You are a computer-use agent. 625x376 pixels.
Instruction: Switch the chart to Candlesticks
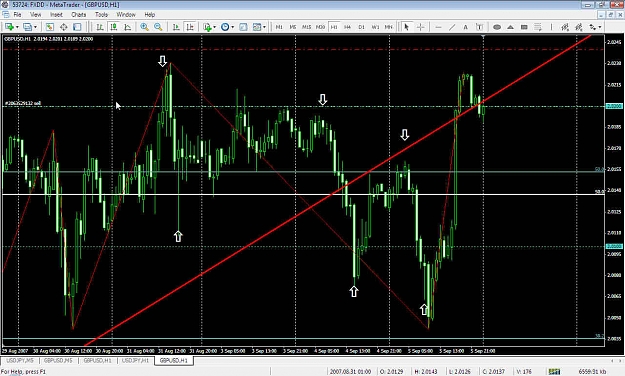114,27
